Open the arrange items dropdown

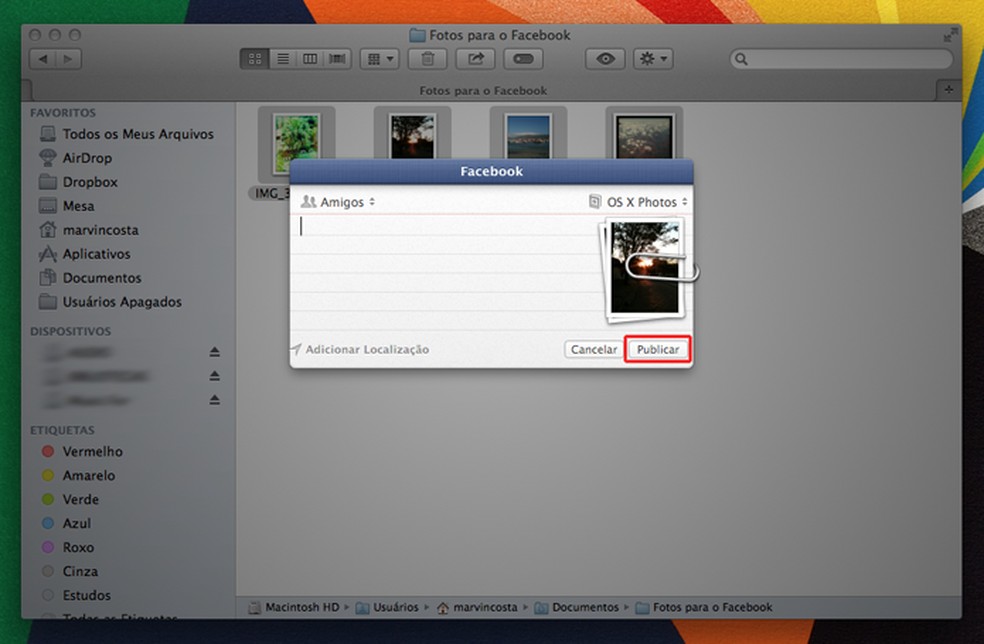click(x=380, y=59)
